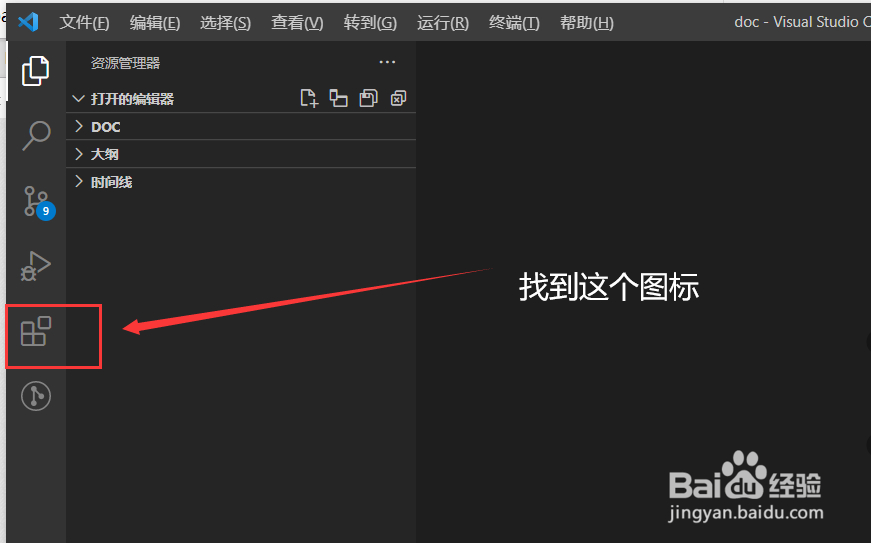Click the window title doc - Visual Studio
This screenshot has height=543, width=871.
[802, 22]
